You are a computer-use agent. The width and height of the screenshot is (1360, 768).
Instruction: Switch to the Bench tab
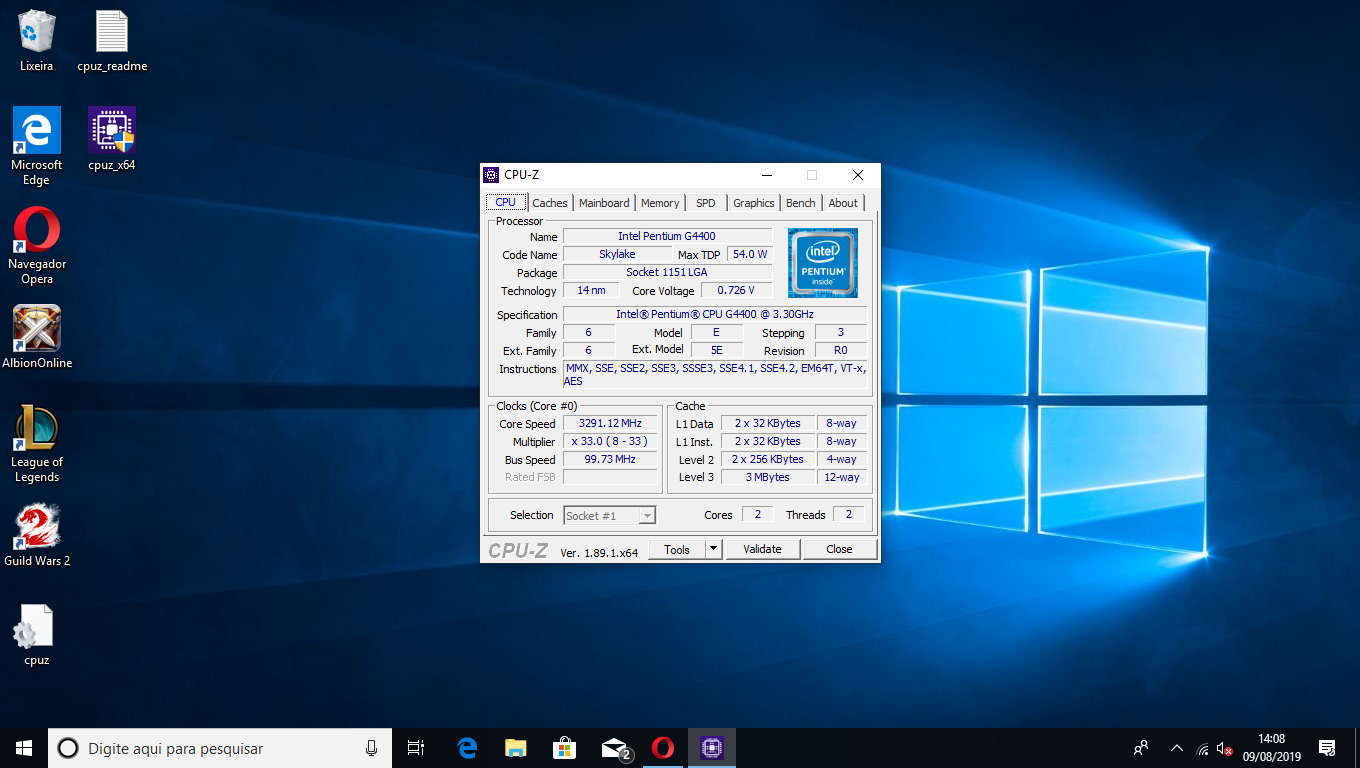pos(800,203)
